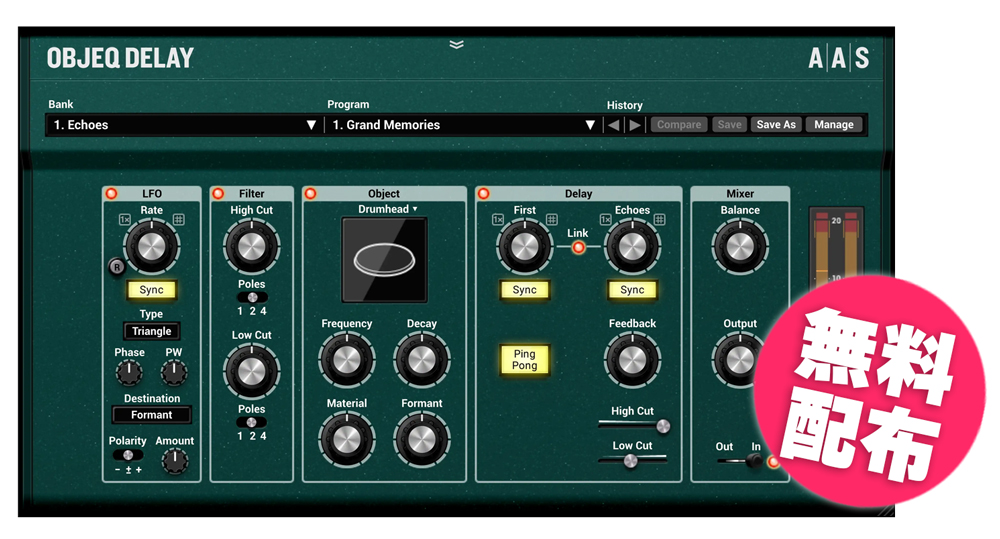Click the Manage button

(x=833, y=125)
